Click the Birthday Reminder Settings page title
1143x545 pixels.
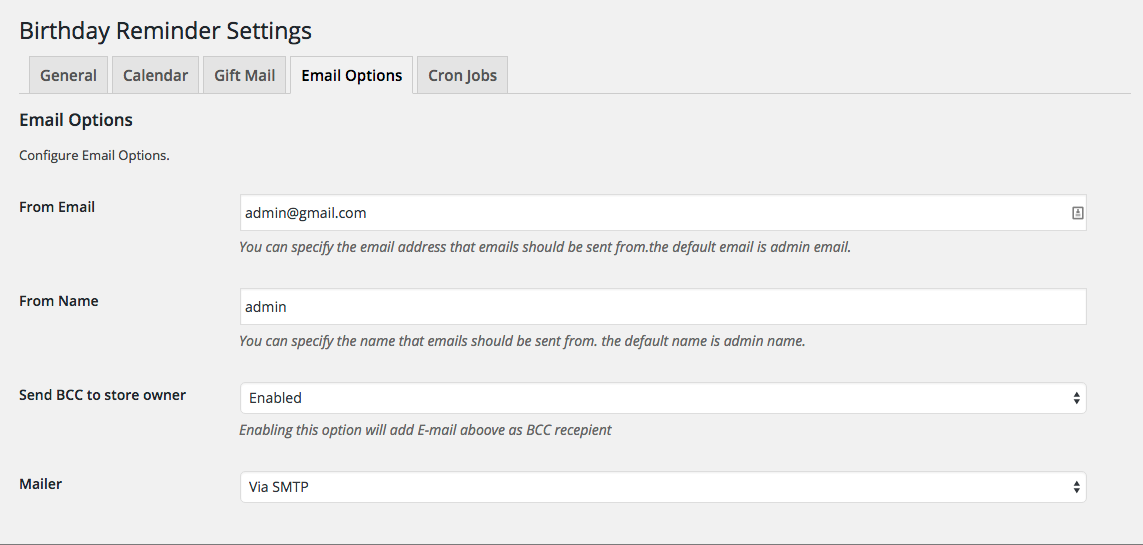tap(166, 31)
